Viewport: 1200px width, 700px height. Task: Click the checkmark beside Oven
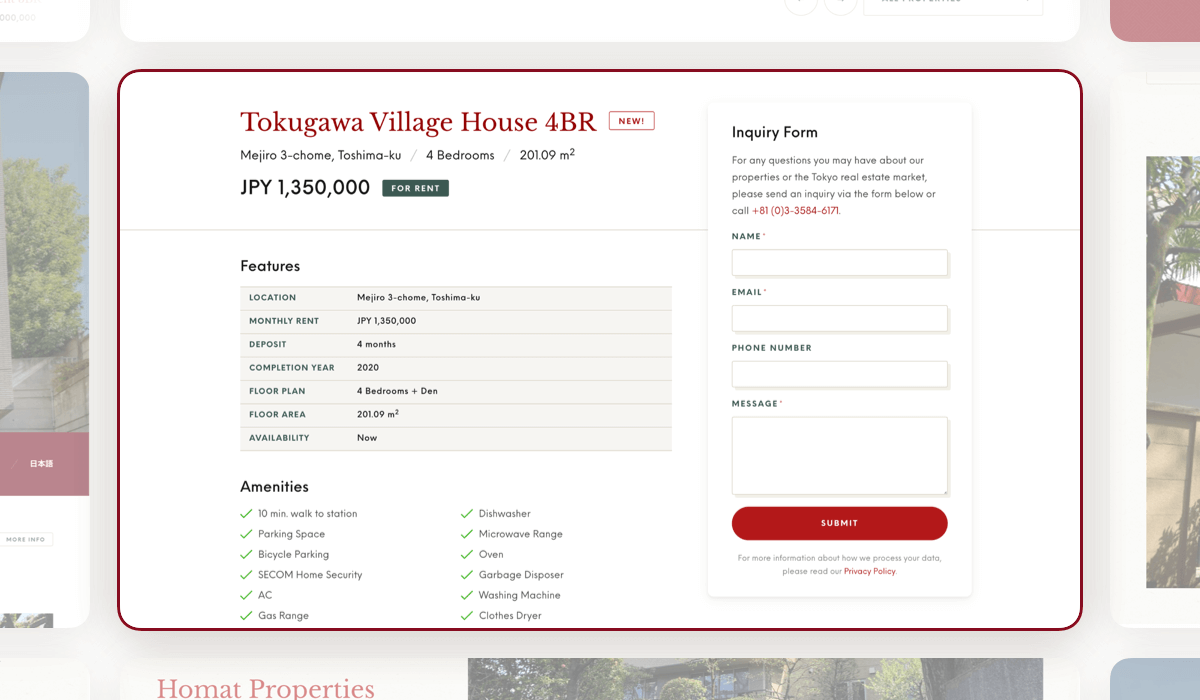click(x=466, y=554)
